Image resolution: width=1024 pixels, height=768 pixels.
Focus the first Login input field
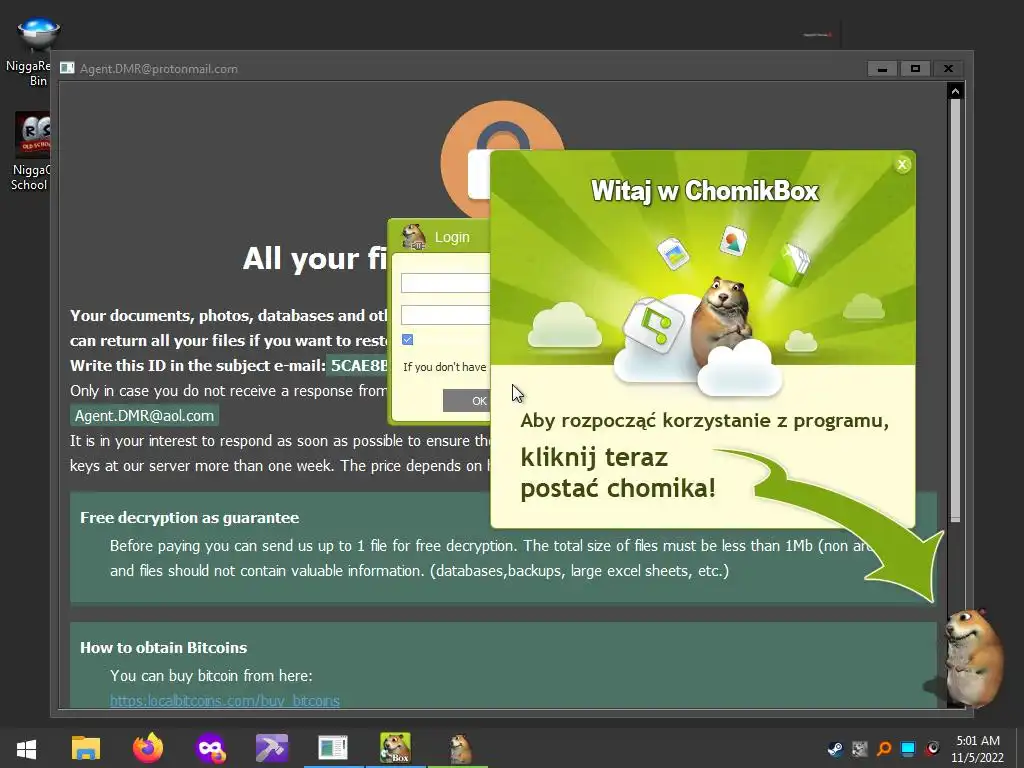click(445, 283)
